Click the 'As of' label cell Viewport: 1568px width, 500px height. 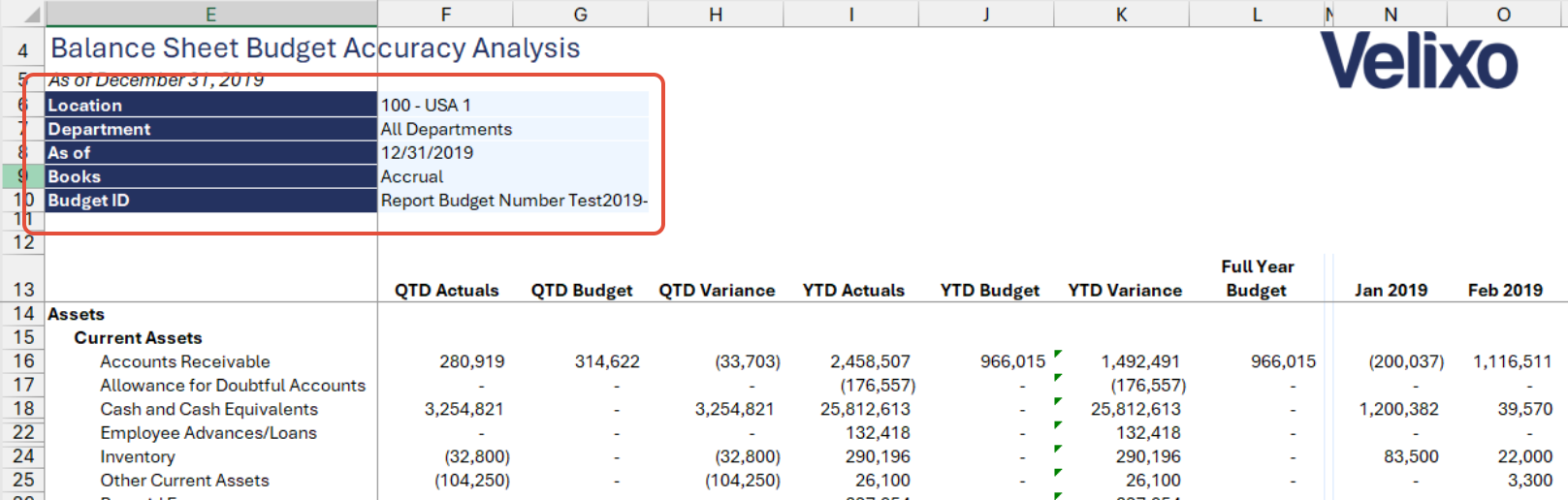(x=211, y=152)
